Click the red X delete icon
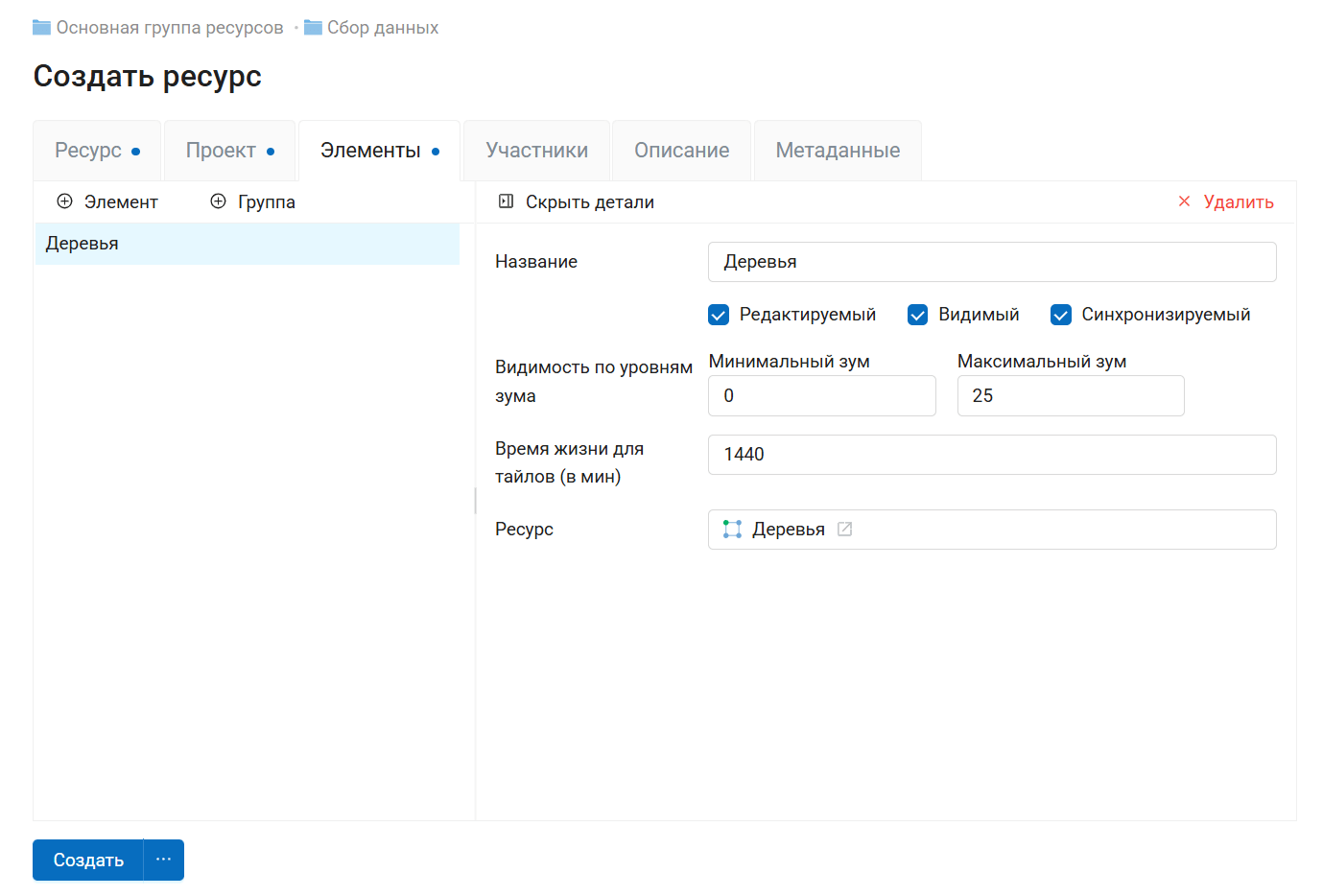Image resolution: width=1323 pixels, height=896 pixels. [x=1183, y=201]
